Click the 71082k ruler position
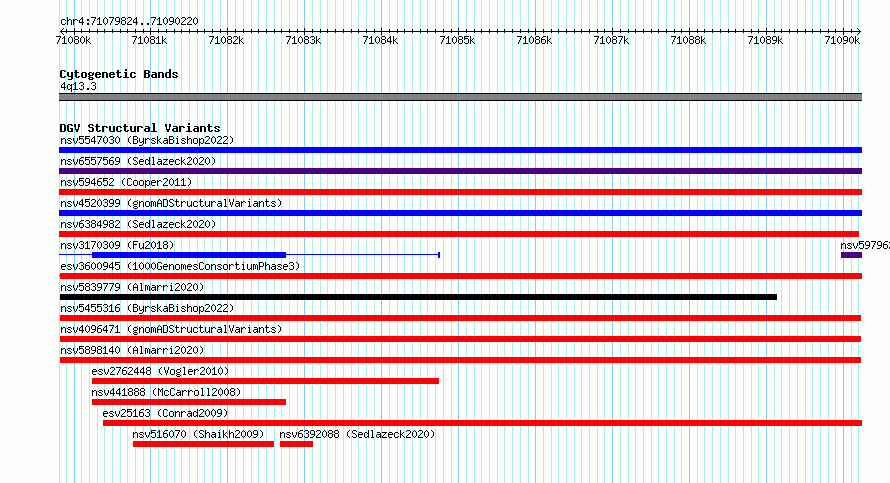Viewport: 890px width, 483px height. (x=226, y=40)
